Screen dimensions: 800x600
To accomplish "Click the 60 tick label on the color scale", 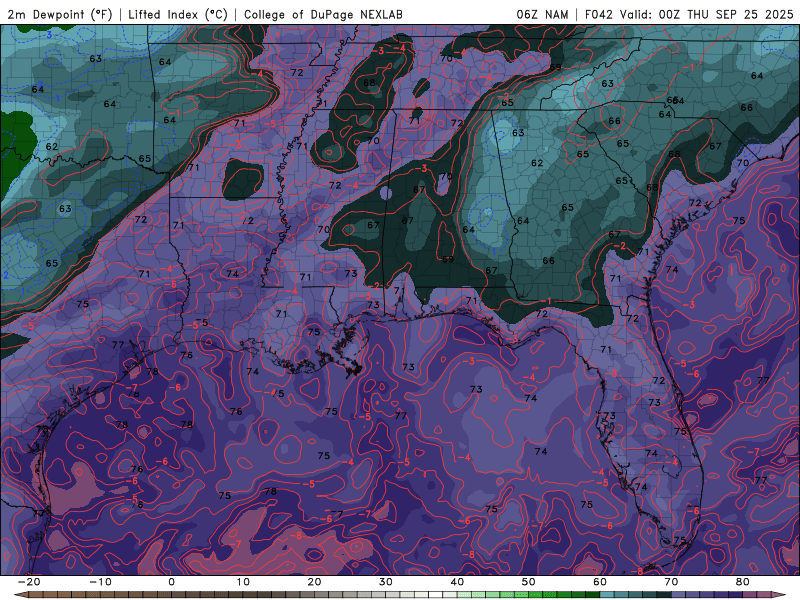I will click(600, 582).
